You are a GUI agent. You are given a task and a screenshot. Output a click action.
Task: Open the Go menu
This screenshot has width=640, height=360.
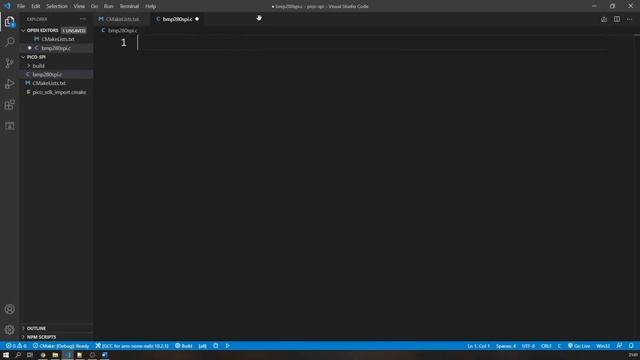(x=94, y=6)
